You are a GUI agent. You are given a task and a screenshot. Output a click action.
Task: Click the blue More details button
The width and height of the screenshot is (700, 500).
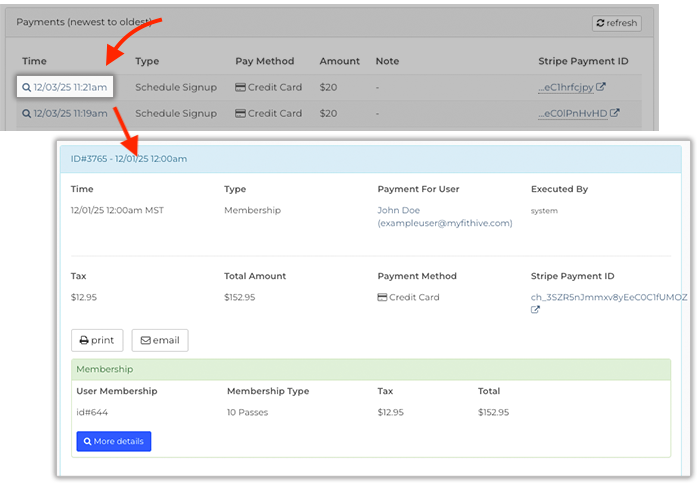[x=113, y=441]
